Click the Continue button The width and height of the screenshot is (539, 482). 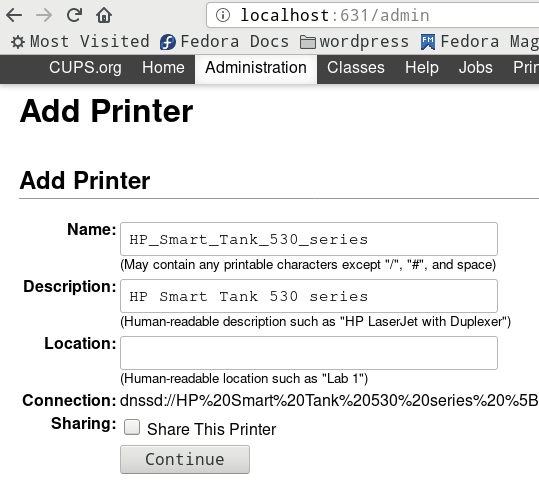185,459
